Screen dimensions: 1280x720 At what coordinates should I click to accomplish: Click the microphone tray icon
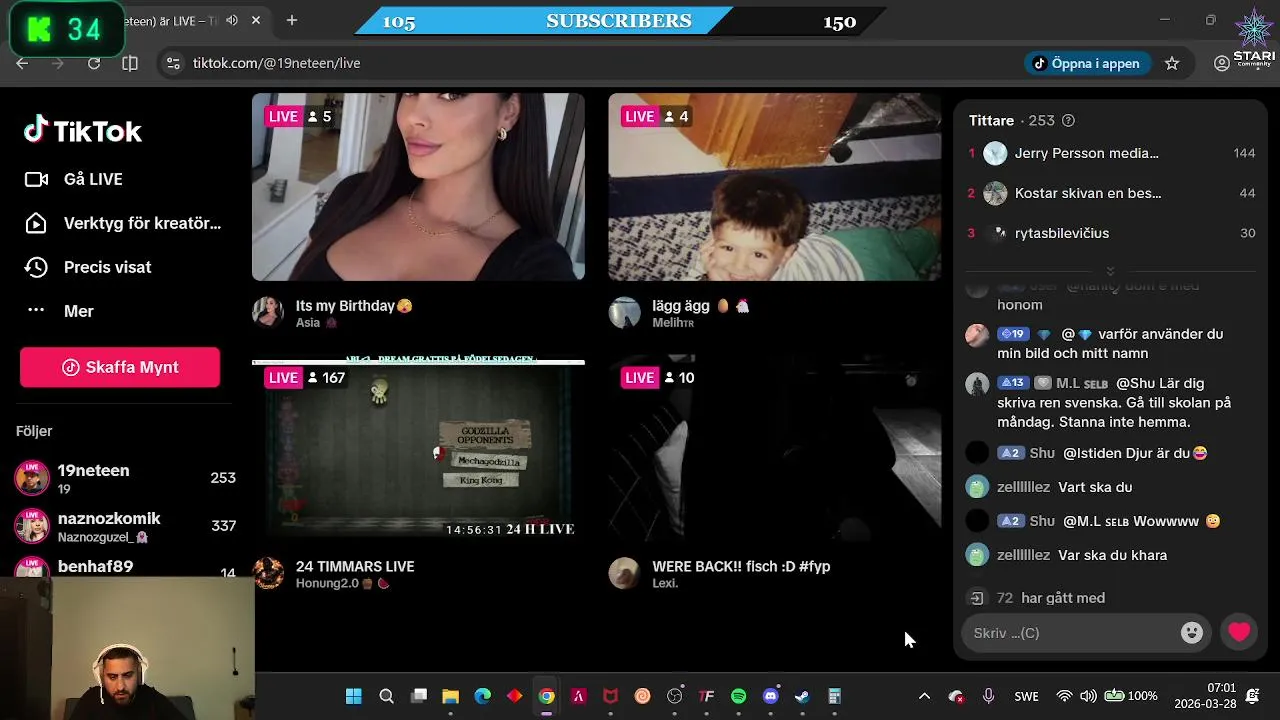tap(988, 696)
